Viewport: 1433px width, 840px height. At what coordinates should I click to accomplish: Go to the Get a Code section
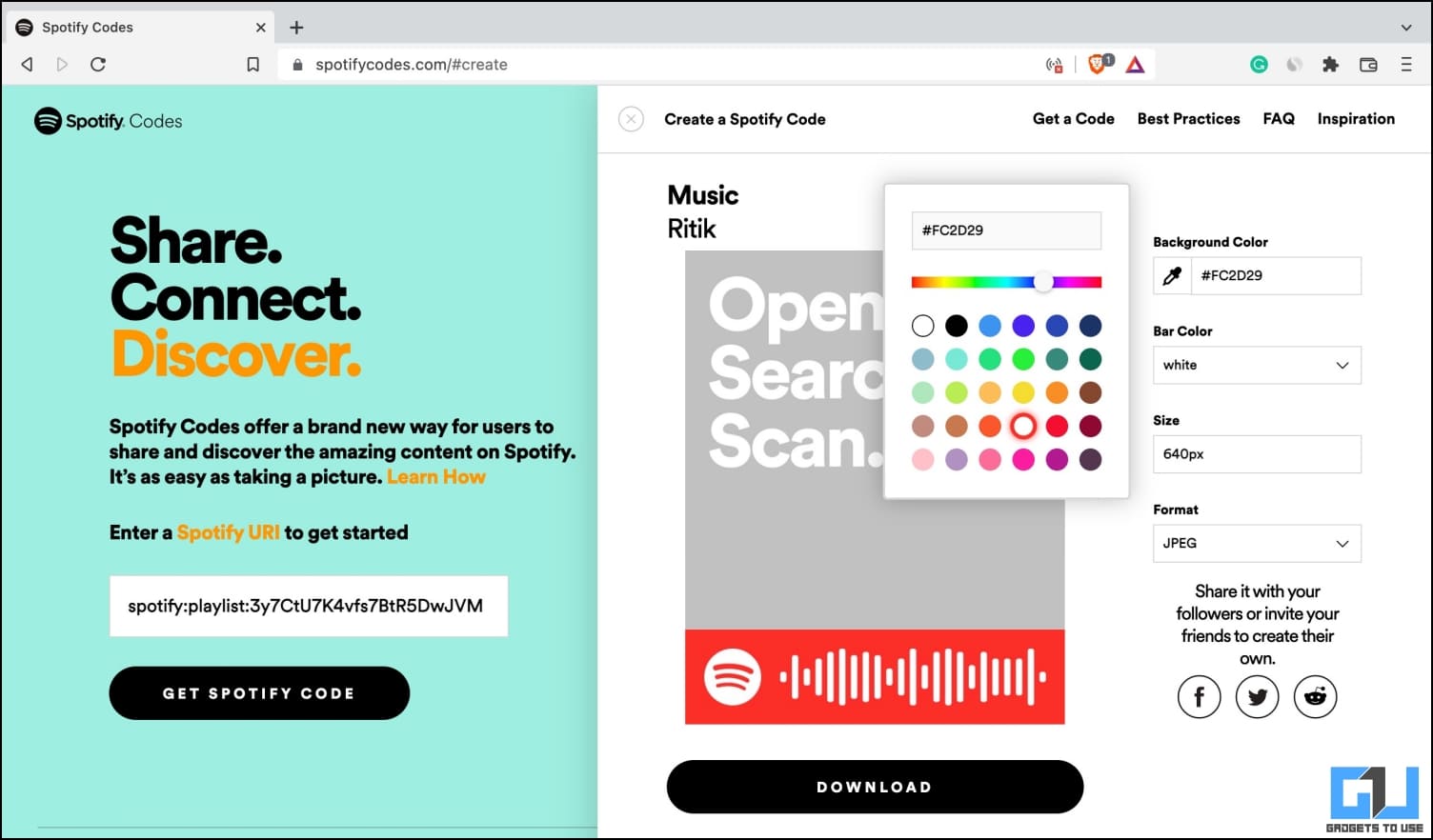pos(1074,119)
